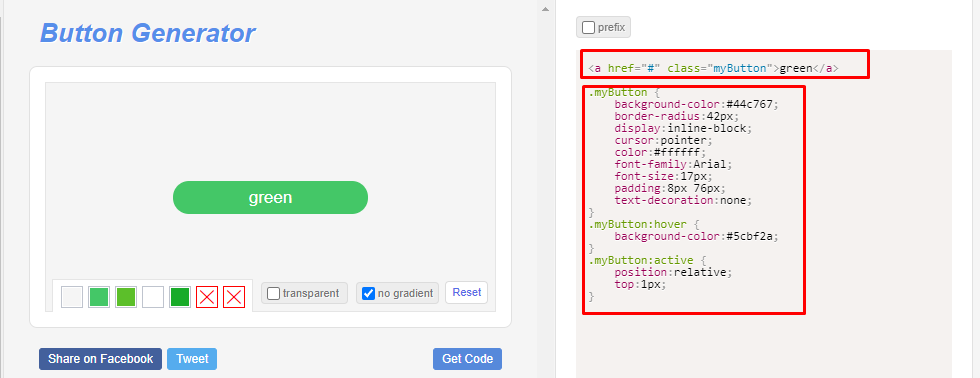
Task: Click the color:#ffffff line
Action: [x=659, y=152]
